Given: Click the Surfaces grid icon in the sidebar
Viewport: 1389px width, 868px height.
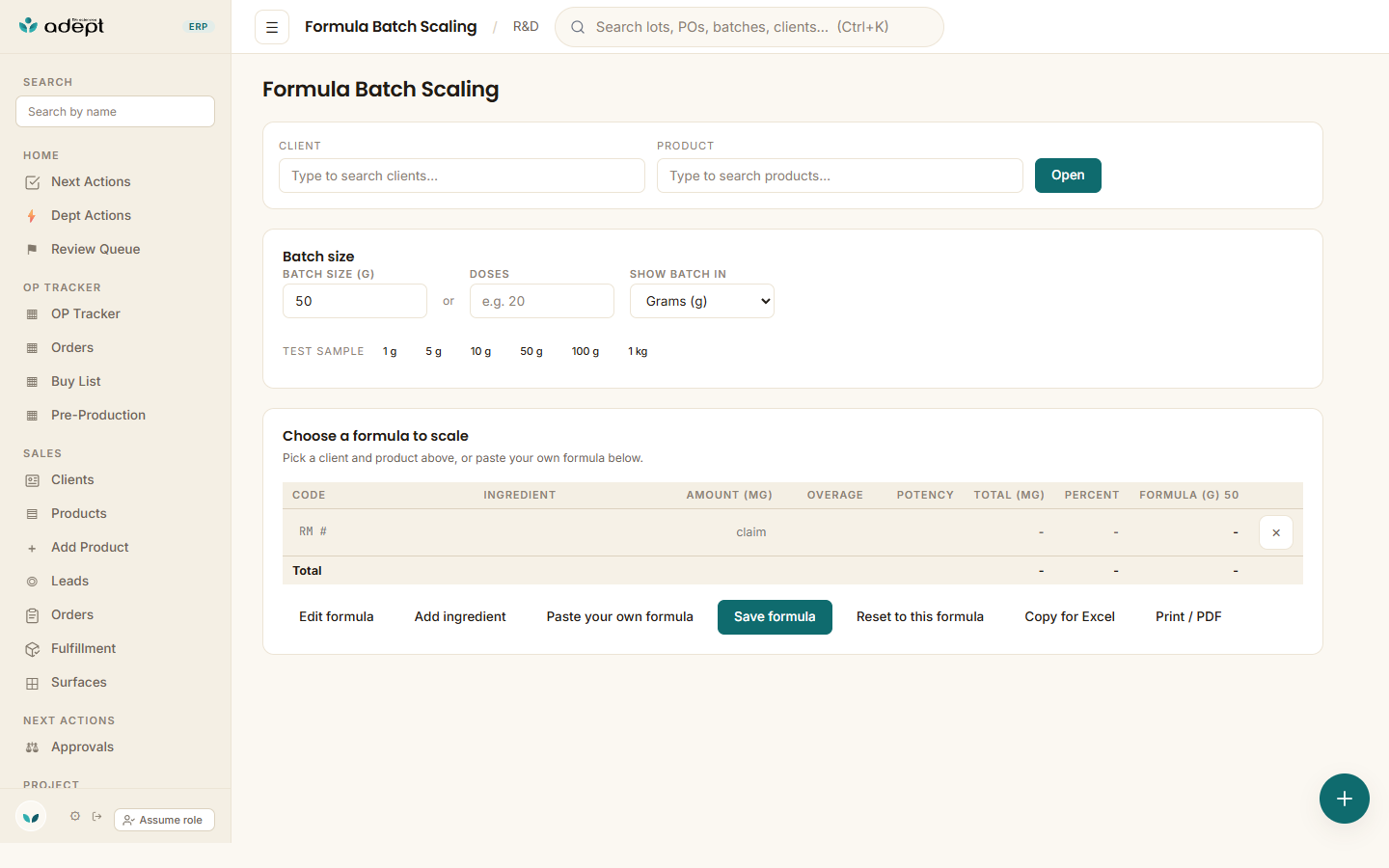Looking at the screenshot, I should click(x=32, y=683).
